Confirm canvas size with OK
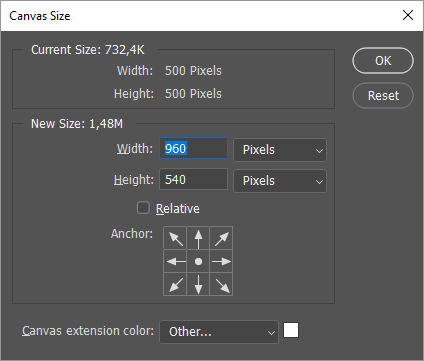This screenshot has width=424, height=361. (x=383, y=61)
